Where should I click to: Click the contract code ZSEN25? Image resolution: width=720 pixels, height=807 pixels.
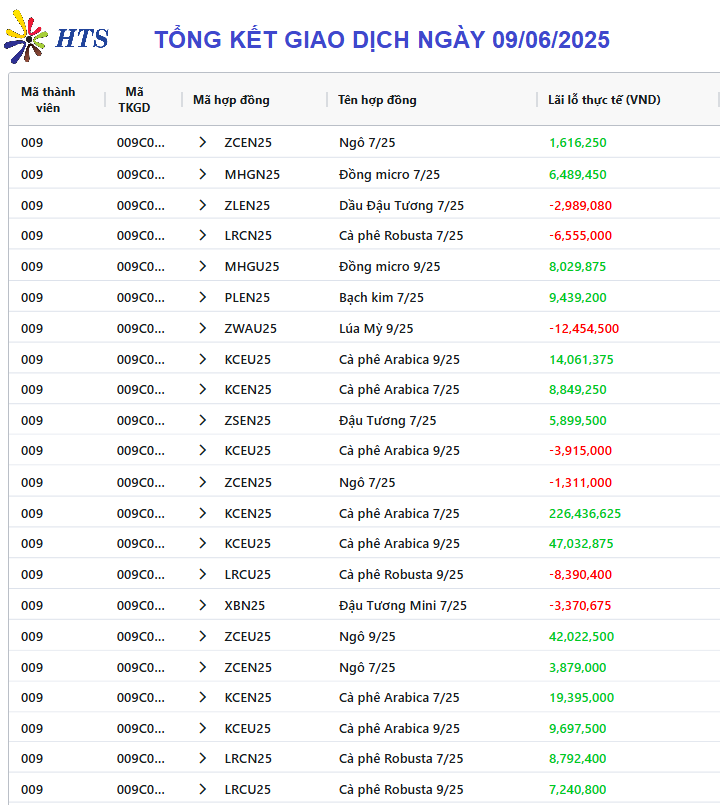click(248, 420)
